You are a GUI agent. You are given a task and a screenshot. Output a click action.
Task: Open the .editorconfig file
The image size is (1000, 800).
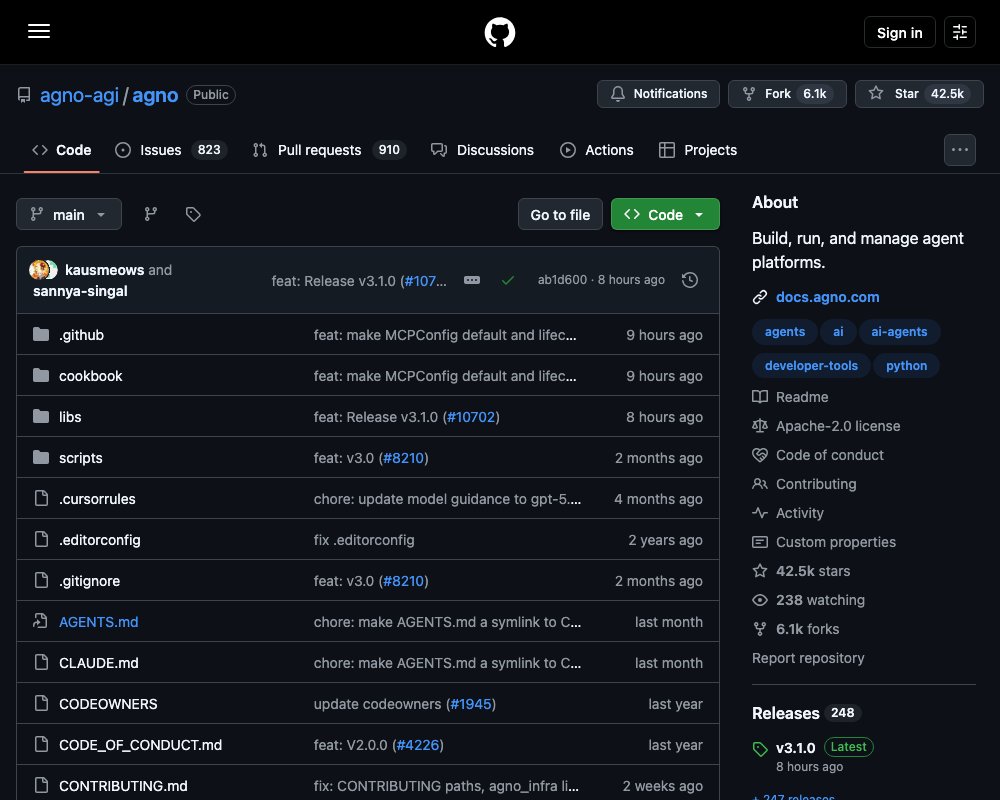point(99,540)
